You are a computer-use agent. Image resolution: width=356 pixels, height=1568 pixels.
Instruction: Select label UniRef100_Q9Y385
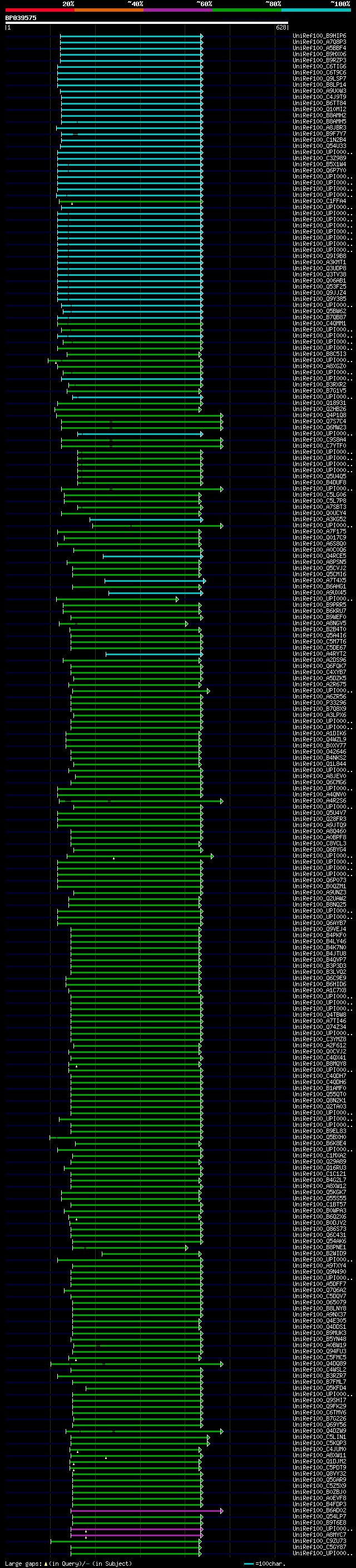tap(319, 299)
